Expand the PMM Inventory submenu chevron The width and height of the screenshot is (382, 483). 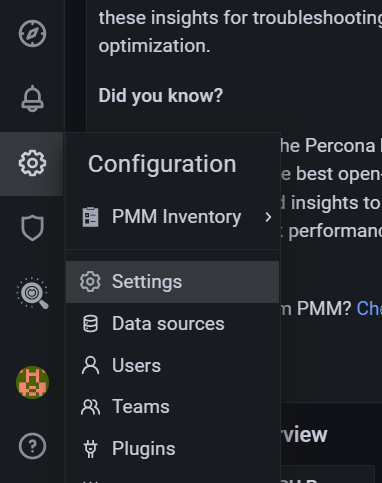pos(268,217)
